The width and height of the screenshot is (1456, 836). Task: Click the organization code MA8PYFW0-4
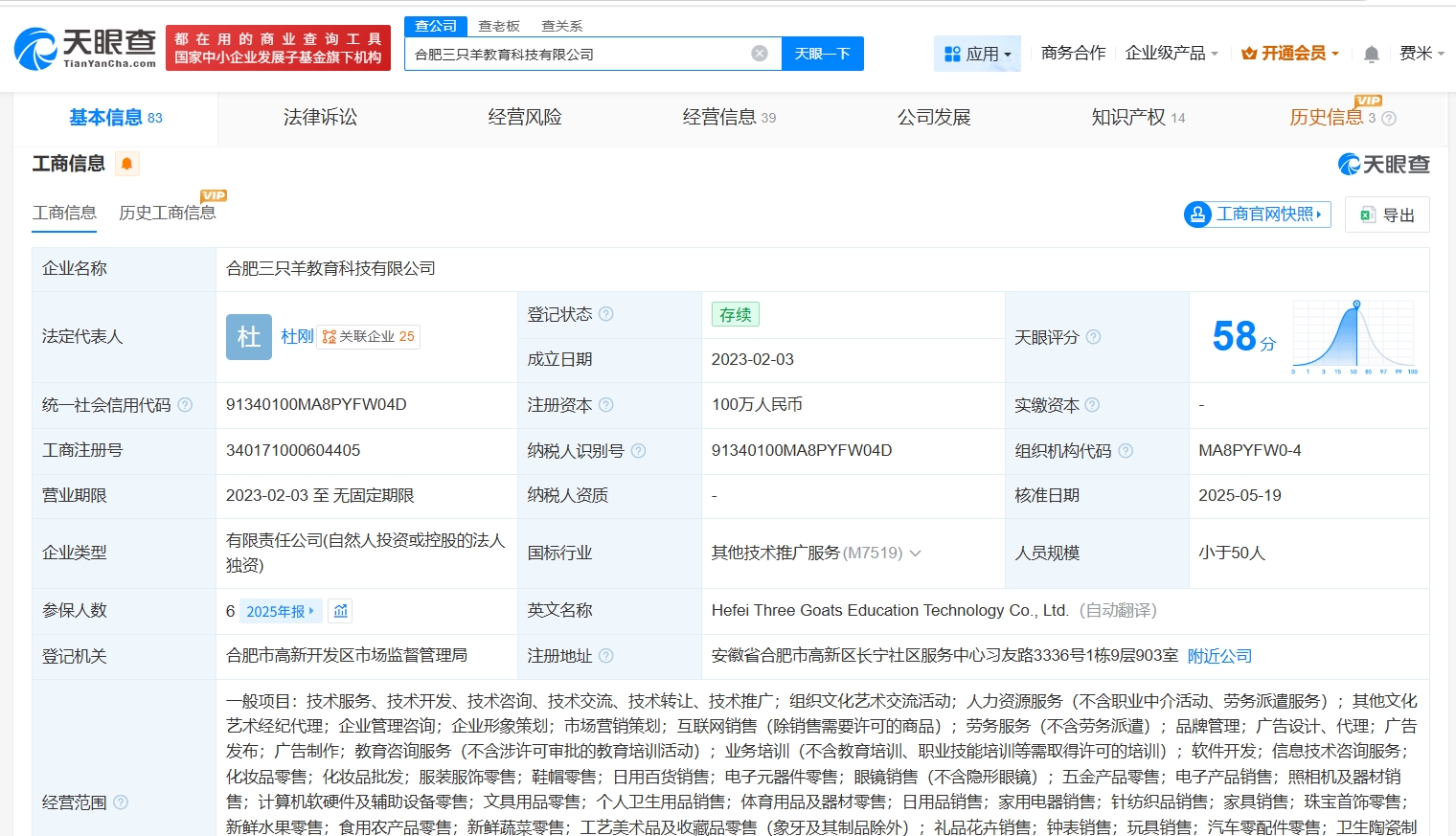1250,450
